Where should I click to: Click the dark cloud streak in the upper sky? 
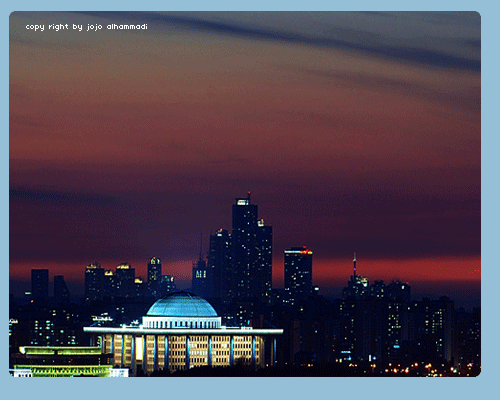click(x=300, y=40)
